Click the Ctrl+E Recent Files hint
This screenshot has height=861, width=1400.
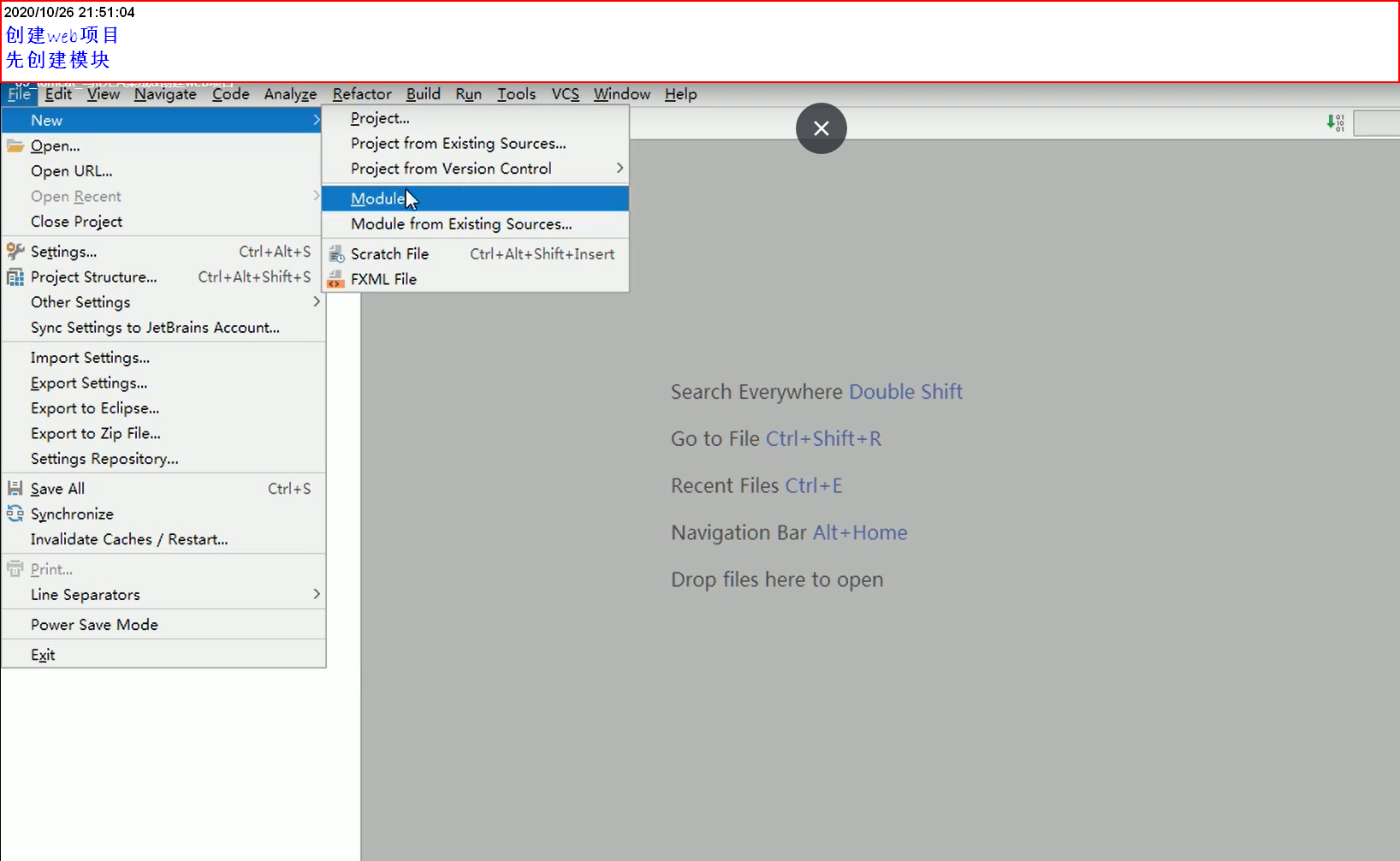tap(814, 486)
